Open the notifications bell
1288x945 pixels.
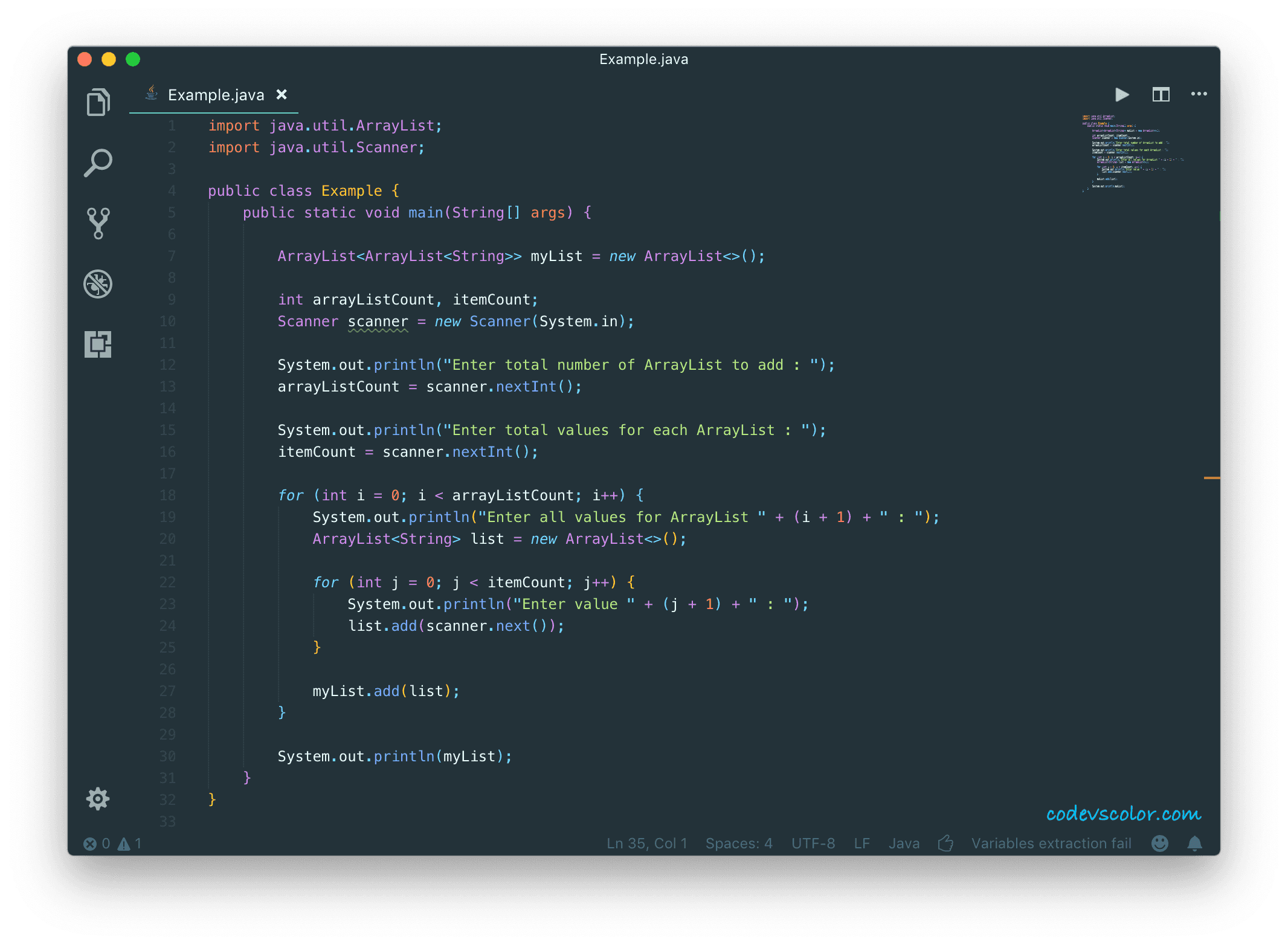(1194, 843)
